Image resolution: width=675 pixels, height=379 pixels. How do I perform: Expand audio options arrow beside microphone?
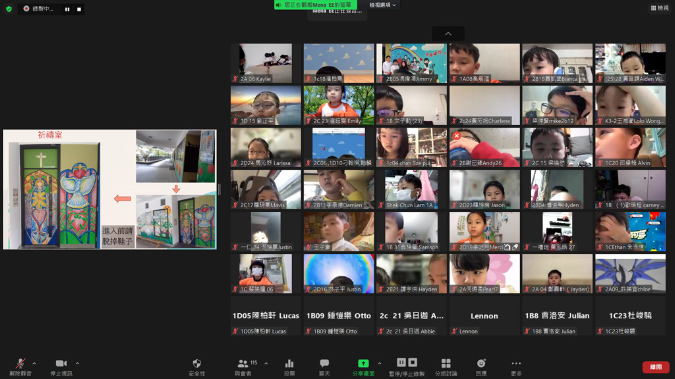click(34, 363)
